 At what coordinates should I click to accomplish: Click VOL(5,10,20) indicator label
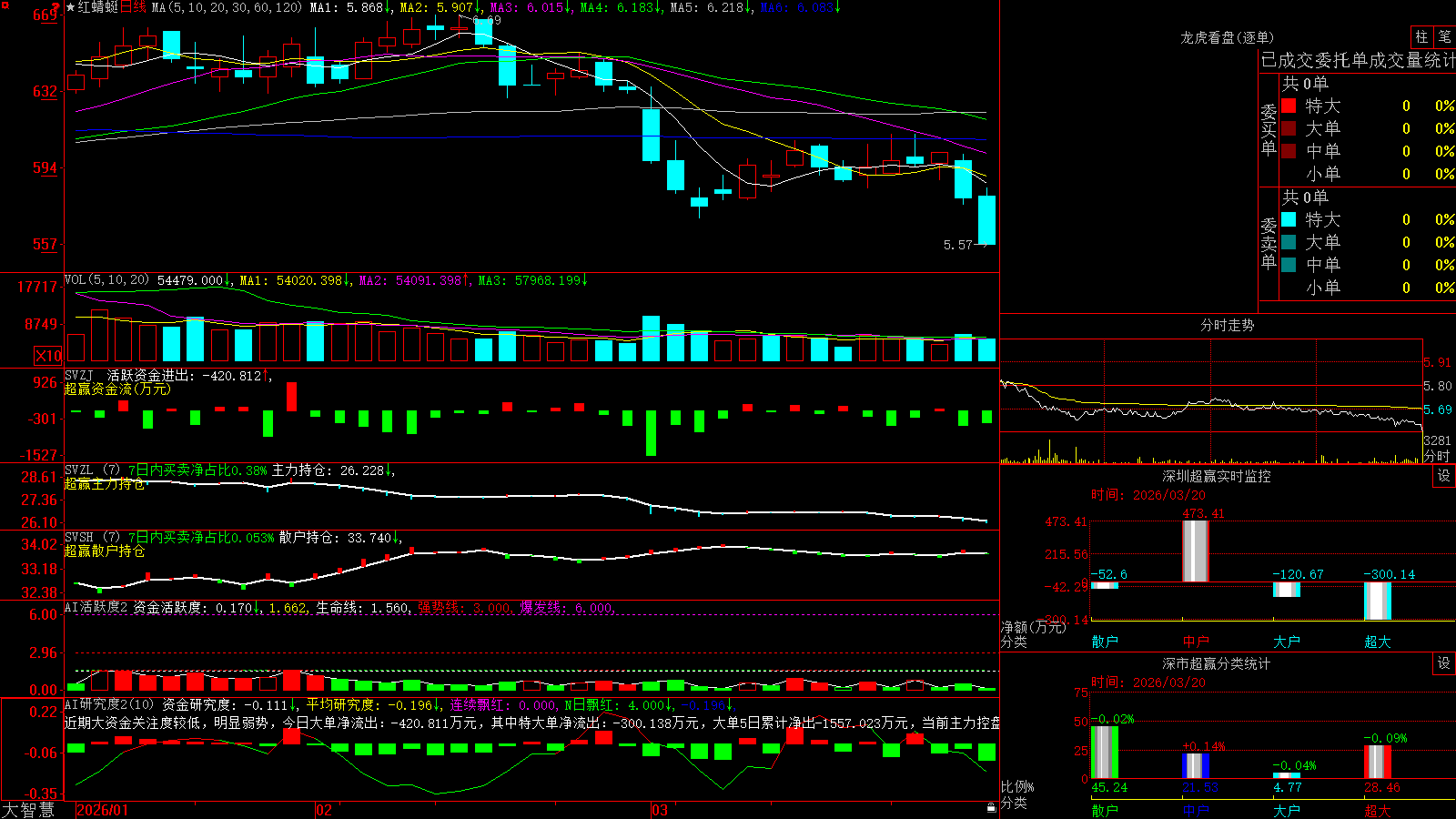106,280
